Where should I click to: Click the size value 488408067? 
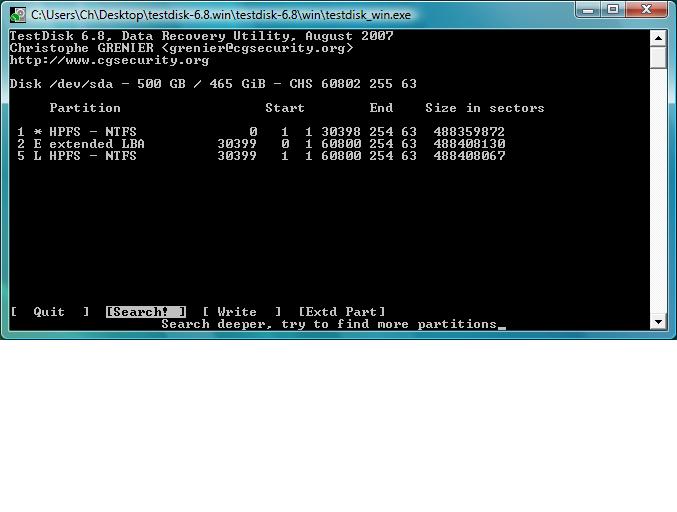pyautogui.click(x=469, y=156)
